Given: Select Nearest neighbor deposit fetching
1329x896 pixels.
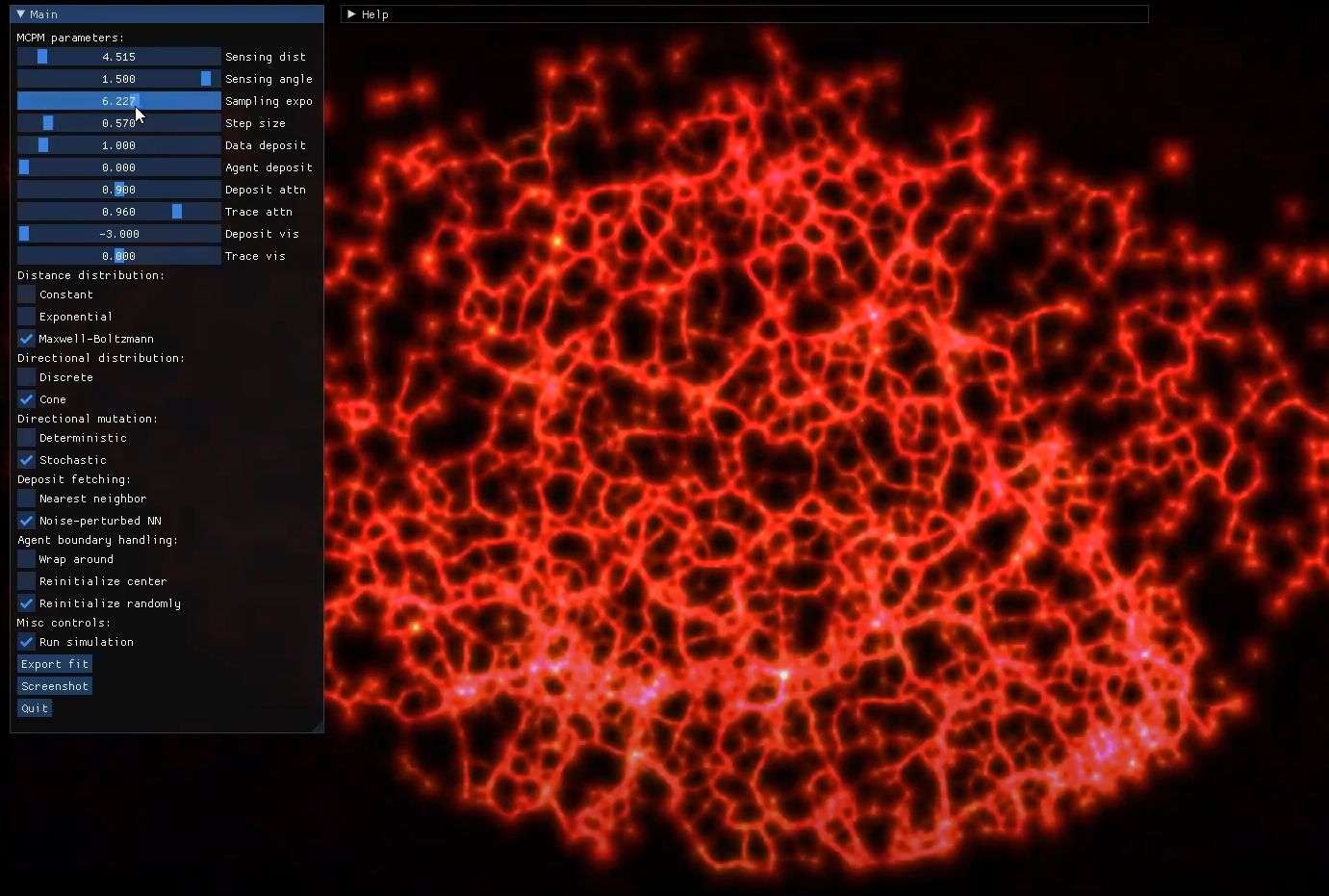Looking at the screenshot, I should 27,499.
